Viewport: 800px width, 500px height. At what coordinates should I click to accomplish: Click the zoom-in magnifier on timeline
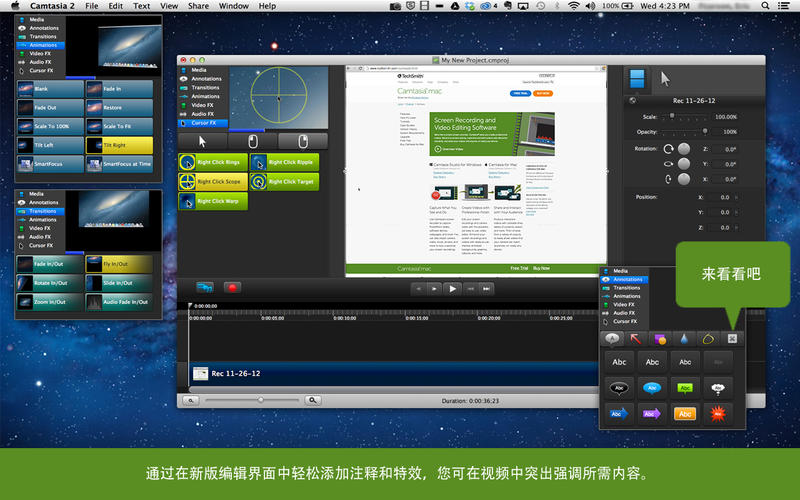(313, 400)
